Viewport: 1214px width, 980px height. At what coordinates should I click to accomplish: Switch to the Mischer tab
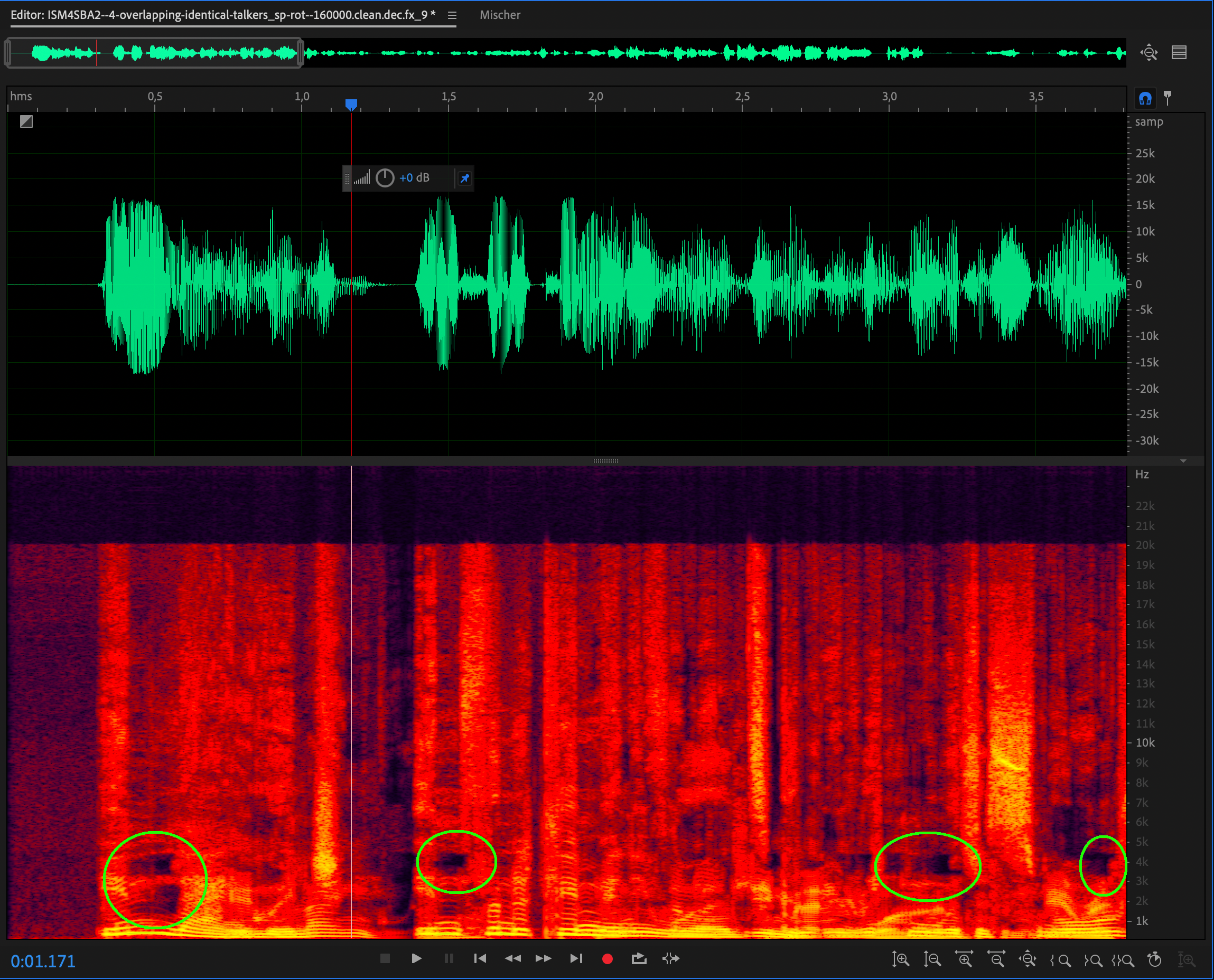[x=500, y=15]
